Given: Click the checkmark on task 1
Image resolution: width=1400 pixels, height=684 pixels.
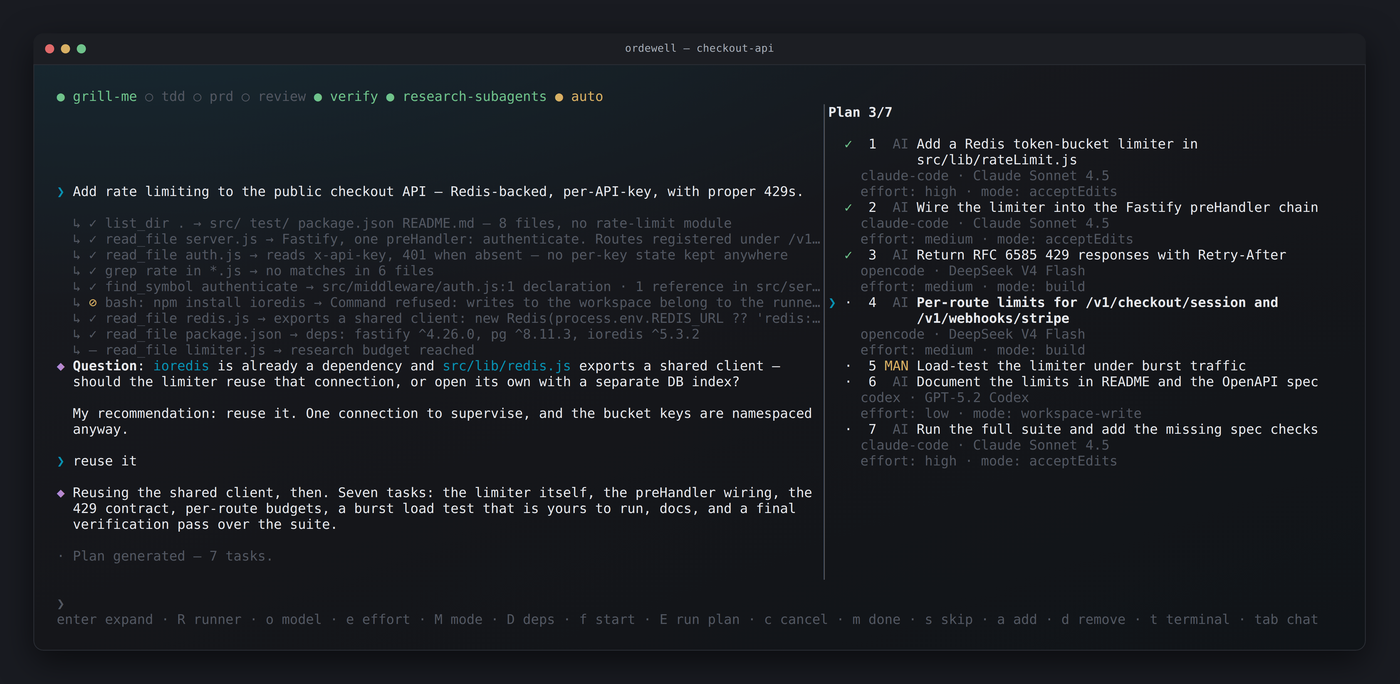Looking at the screenshot, I should click(848, 144).
